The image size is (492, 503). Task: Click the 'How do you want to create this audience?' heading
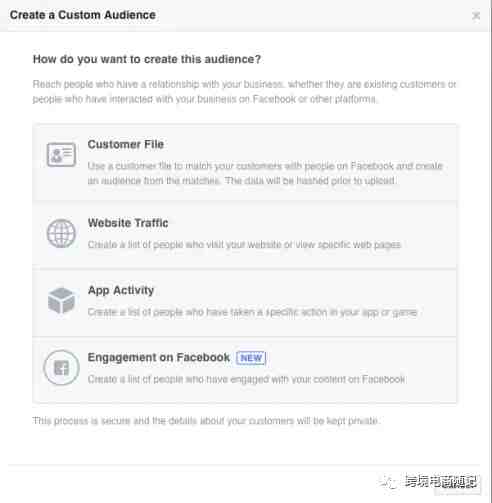147,59
